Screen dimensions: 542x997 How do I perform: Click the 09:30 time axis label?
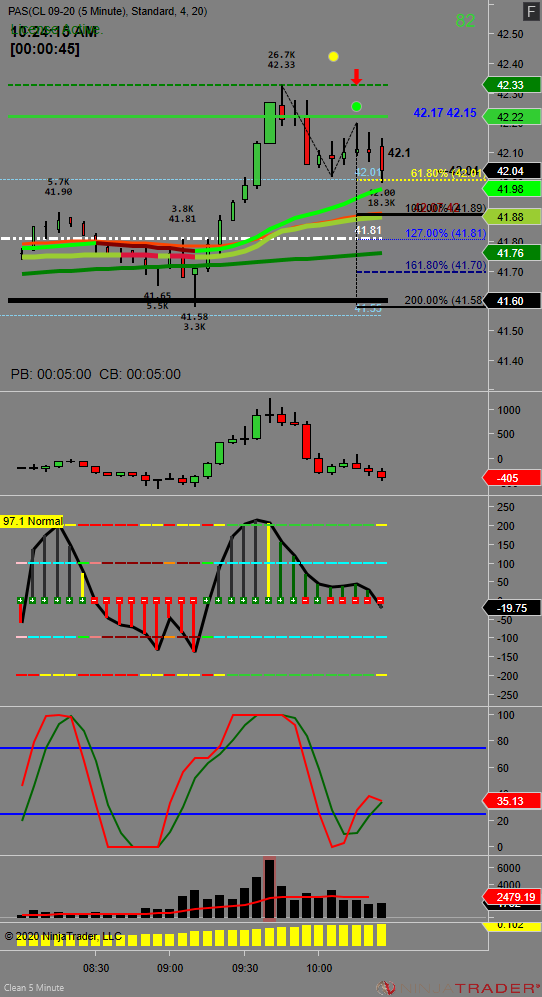click(x=244, y=966)
